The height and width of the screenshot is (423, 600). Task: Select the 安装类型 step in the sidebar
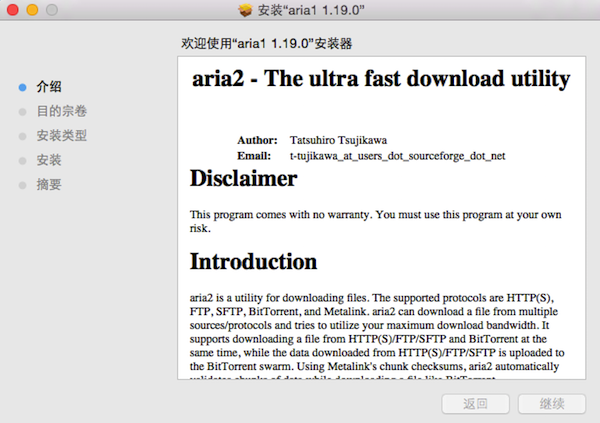pos(62,136)
